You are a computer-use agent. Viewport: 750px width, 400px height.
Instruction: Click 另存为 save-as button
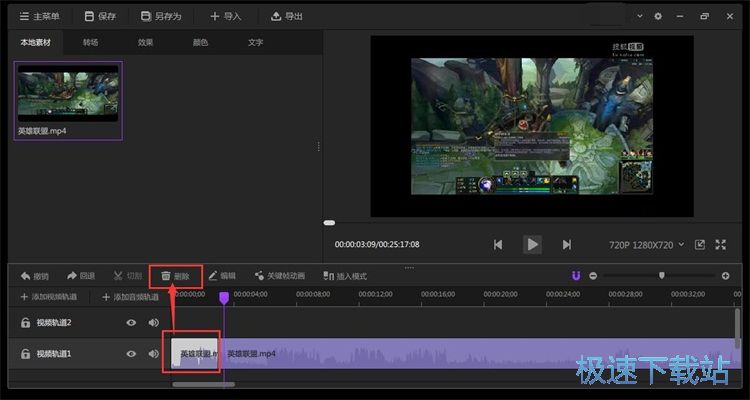(161, 16)
